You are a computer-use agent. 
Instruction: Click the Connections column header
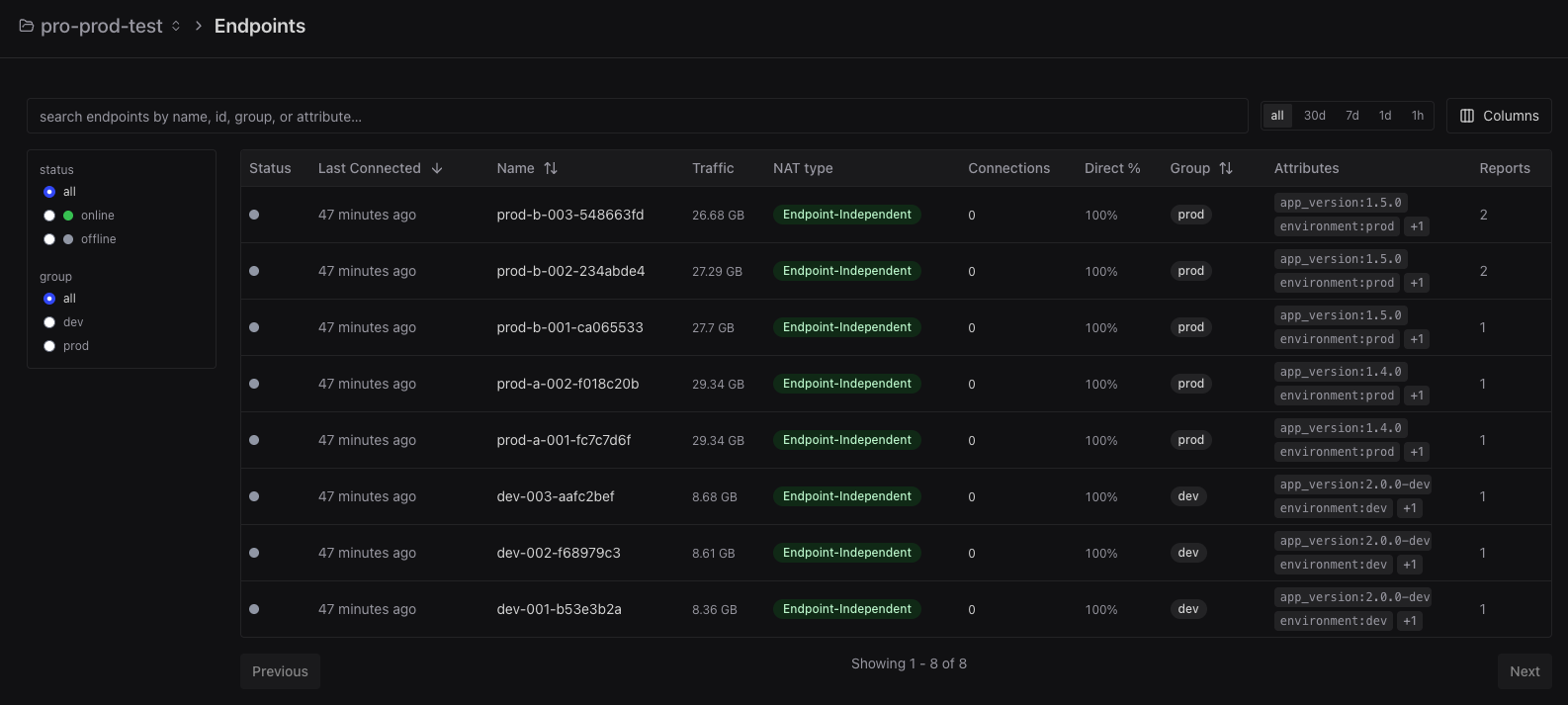click(x=1008, y=168)
